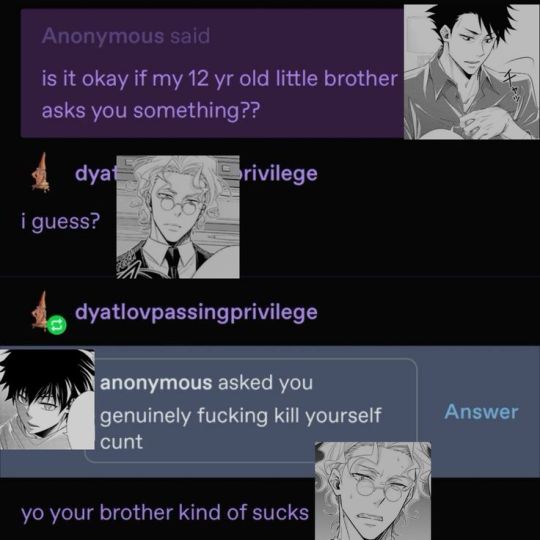
Task: Click the "Anonymous said" header
Action: coord(126,36)
